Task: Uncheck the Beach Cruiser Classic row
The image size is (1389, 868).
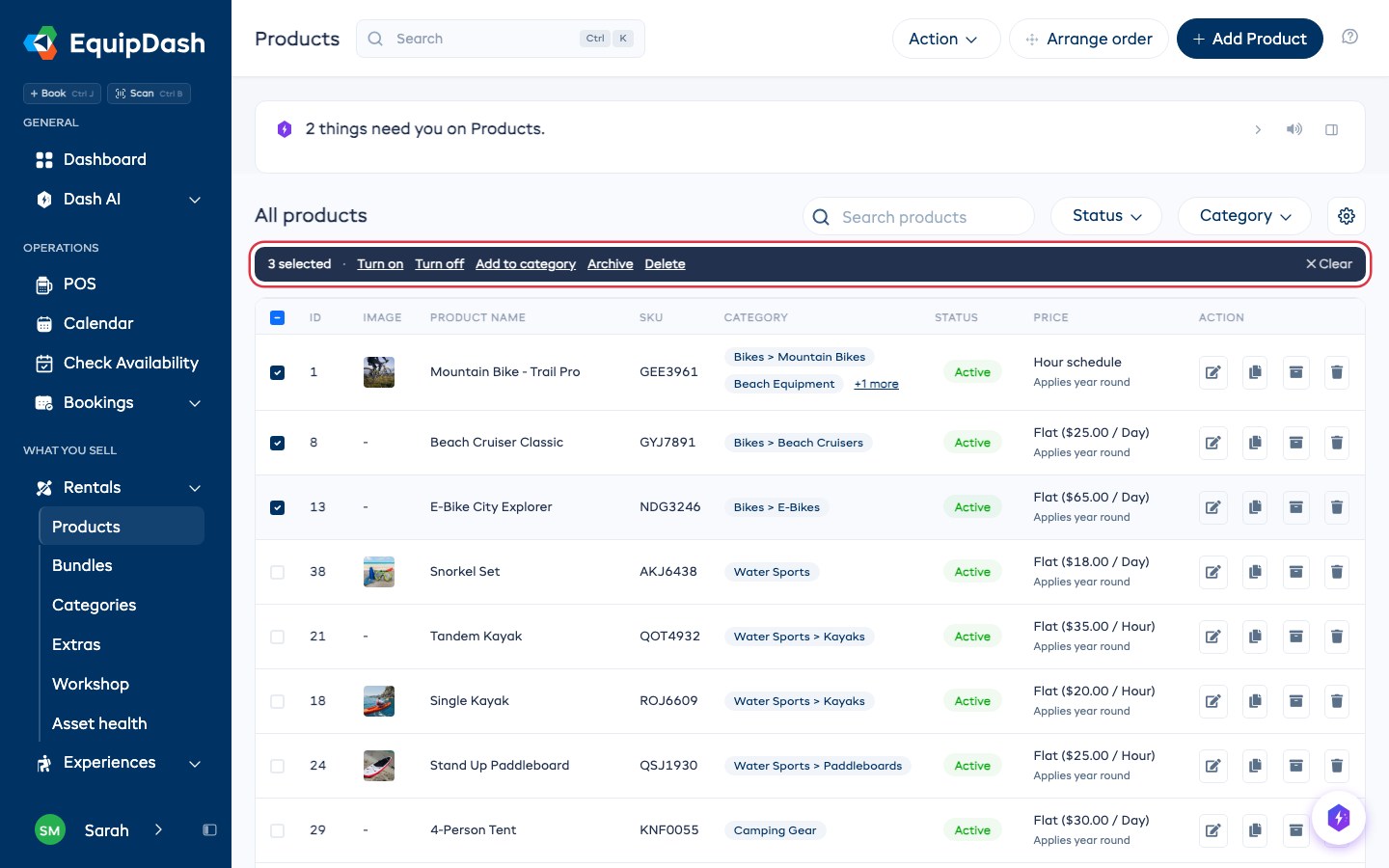Action: coord(278,443)
